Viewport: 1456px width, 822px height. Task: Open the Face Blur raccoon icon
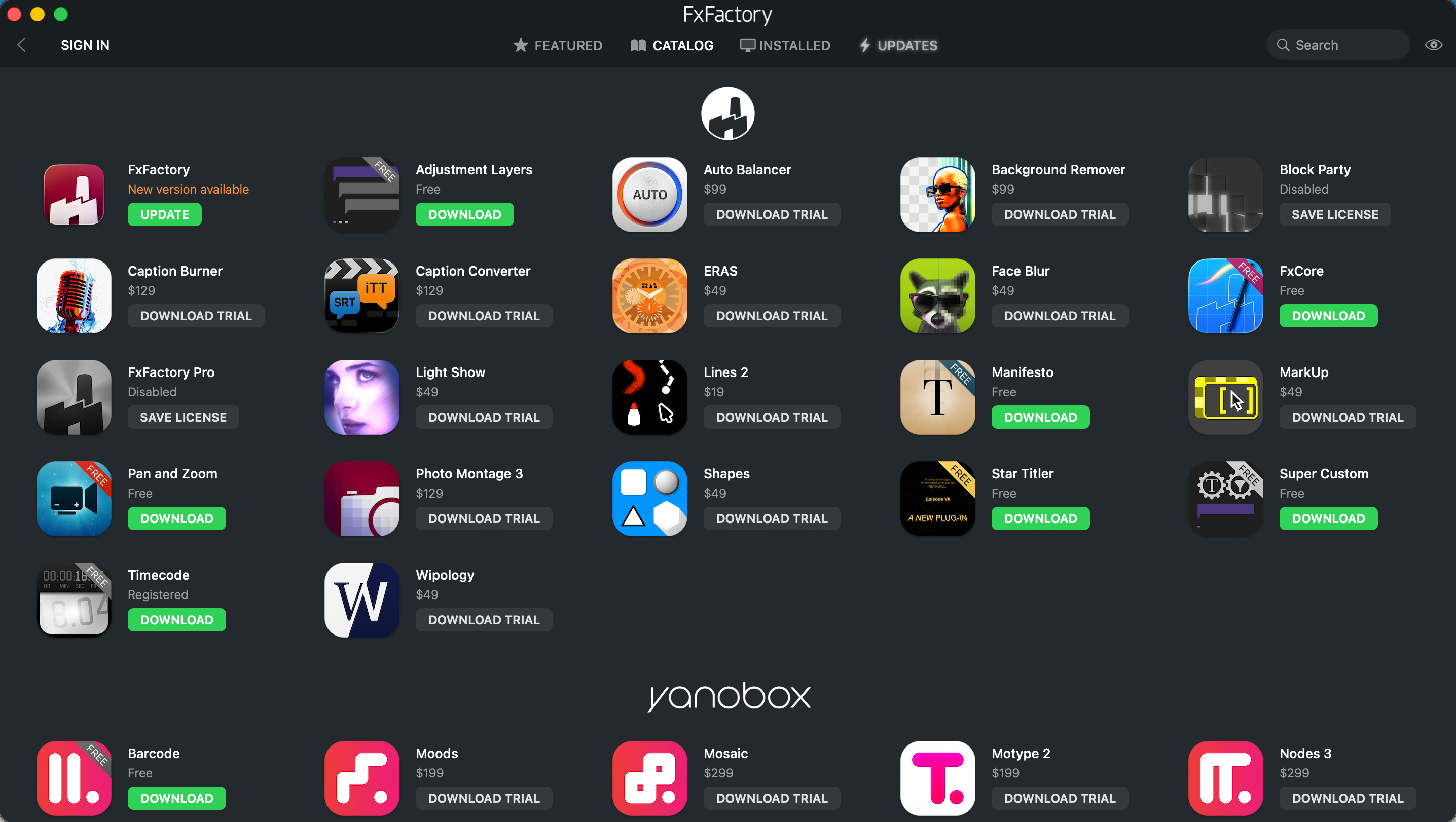pos(937,295)
